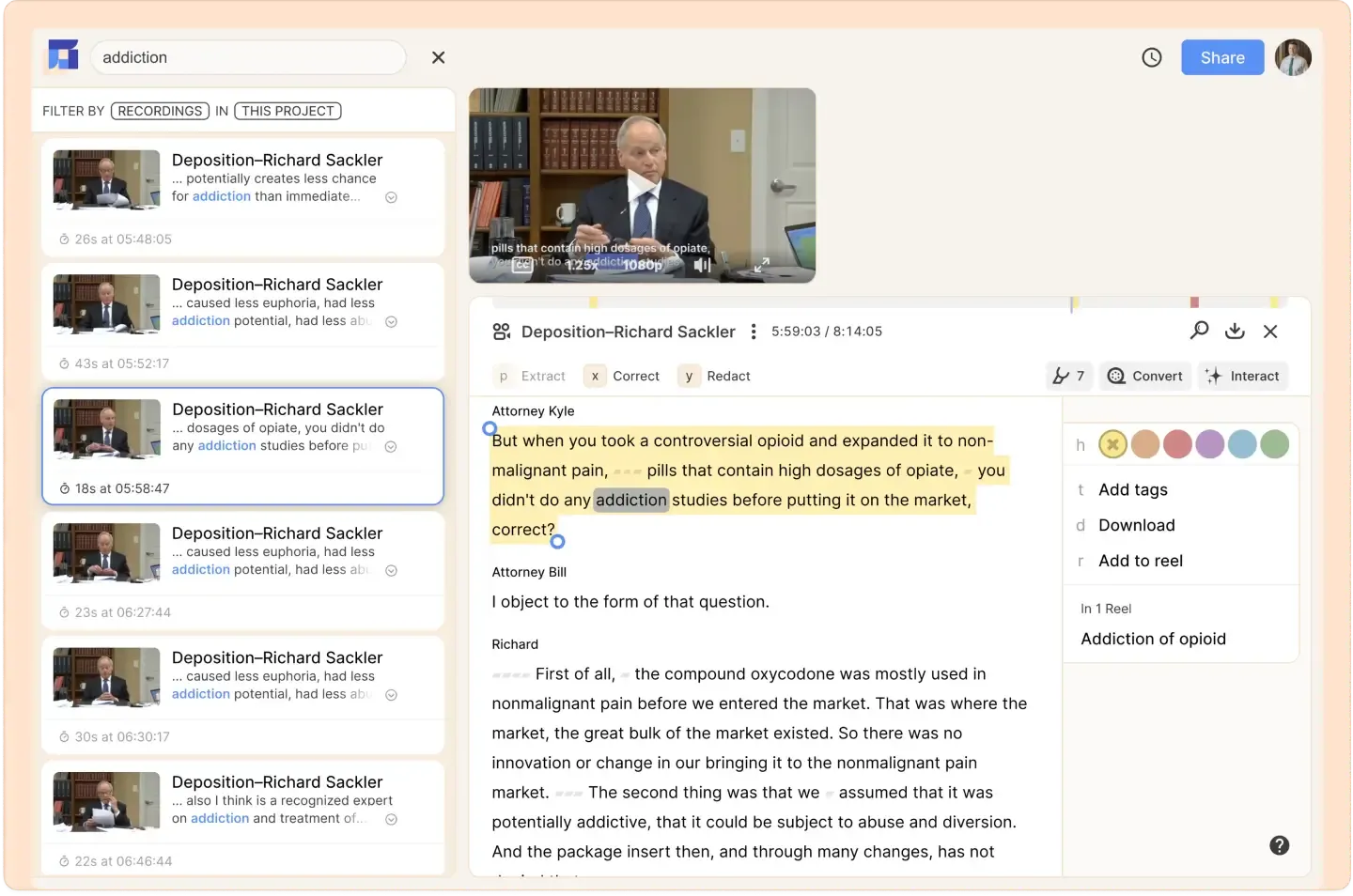Open the THIS PROJECT filter

click(288, 111)
